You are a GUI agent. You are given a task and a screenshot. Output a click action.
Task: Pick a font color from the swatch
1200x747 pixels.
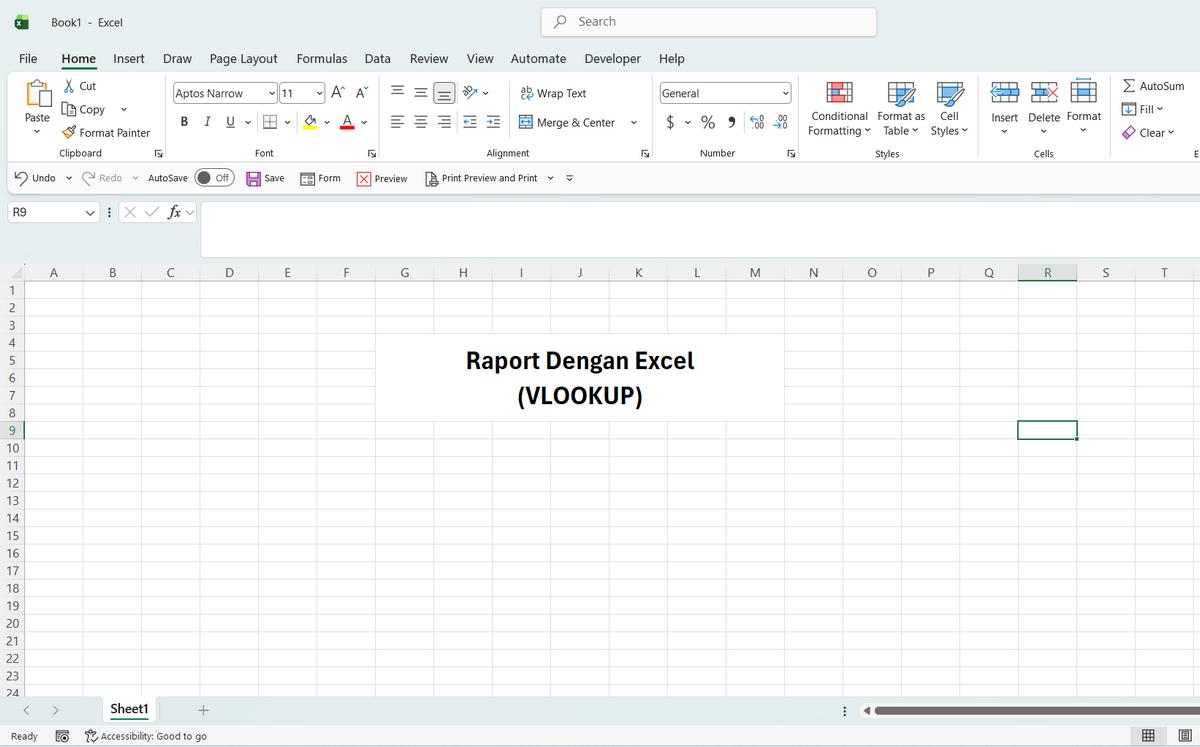tap(347, 123)
